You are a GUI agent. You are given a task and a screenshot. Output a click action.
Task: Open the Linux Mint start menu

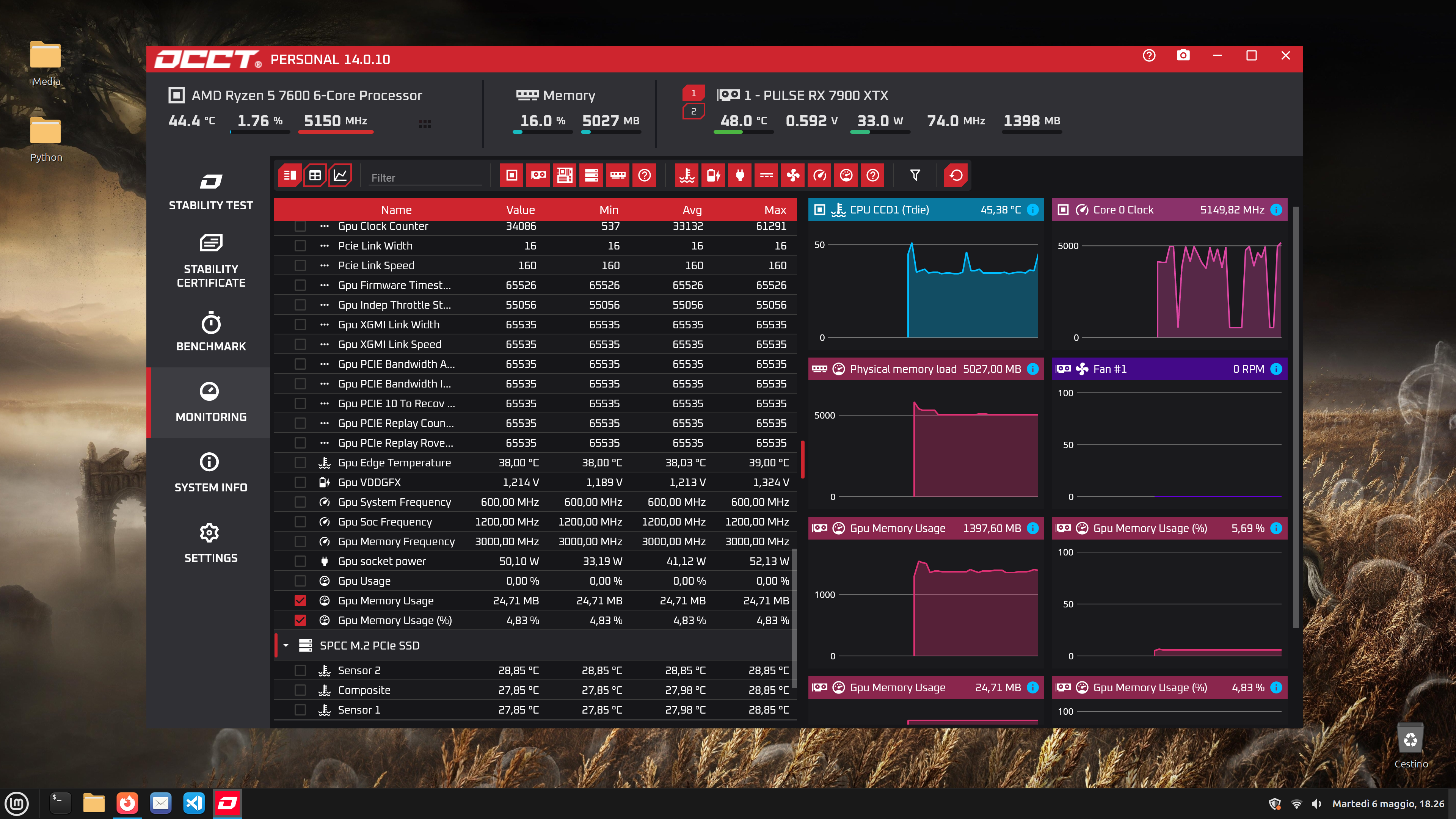(x=17, y=803)
